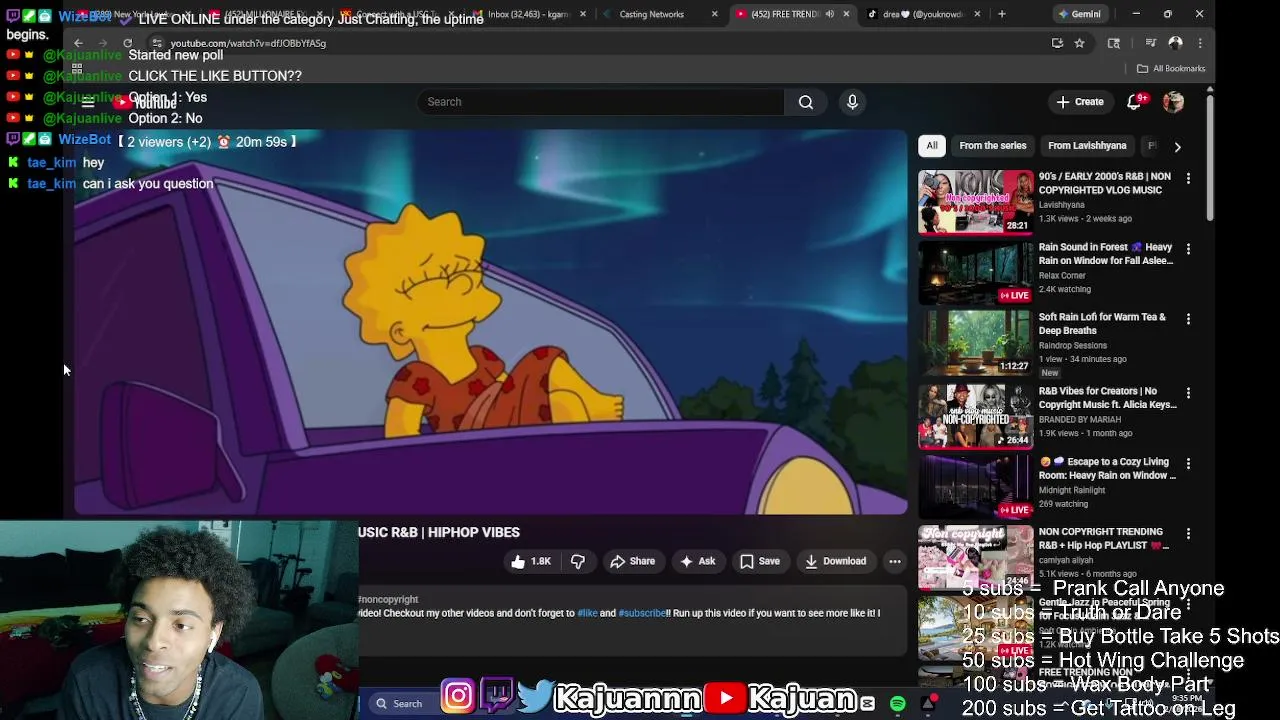
Task: Open Rain Sound in Forest live thumbnail
Action: tap(976, 272)
